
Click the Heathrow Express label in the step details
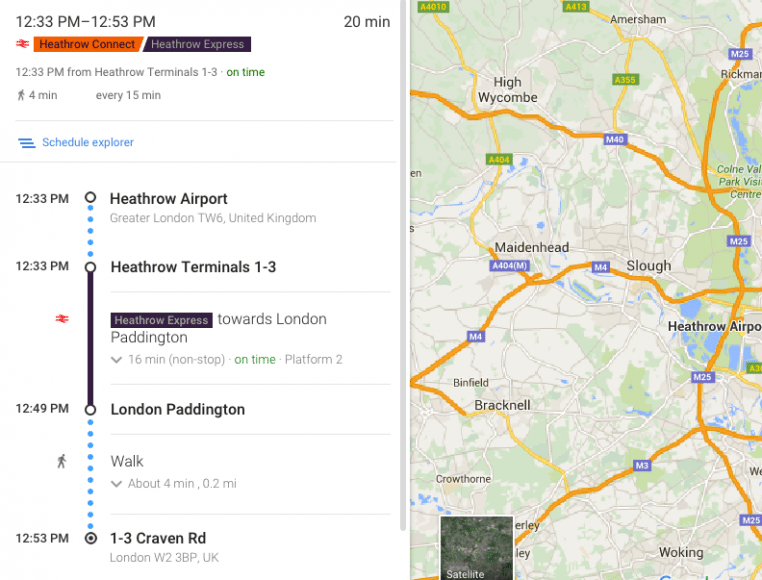161,320
